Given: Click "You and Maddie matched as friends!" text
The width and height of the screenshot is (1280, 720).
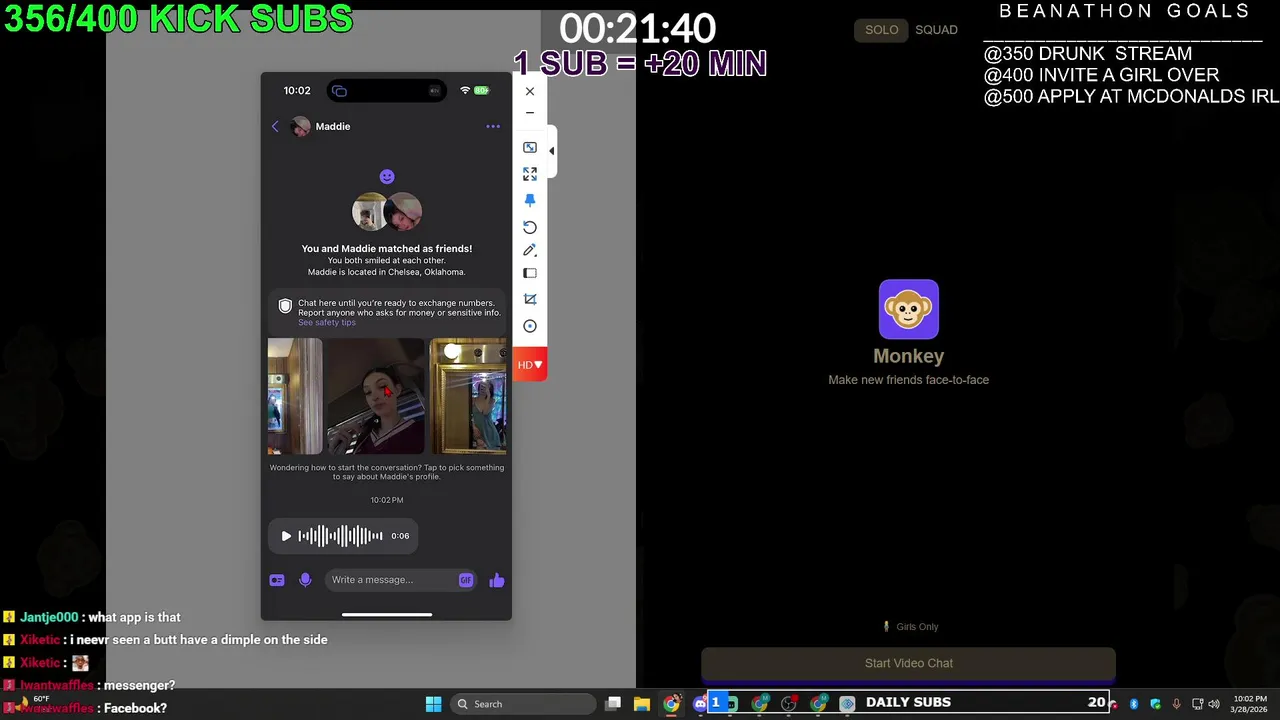Looking at the screenshot, I should coord(387,249).
